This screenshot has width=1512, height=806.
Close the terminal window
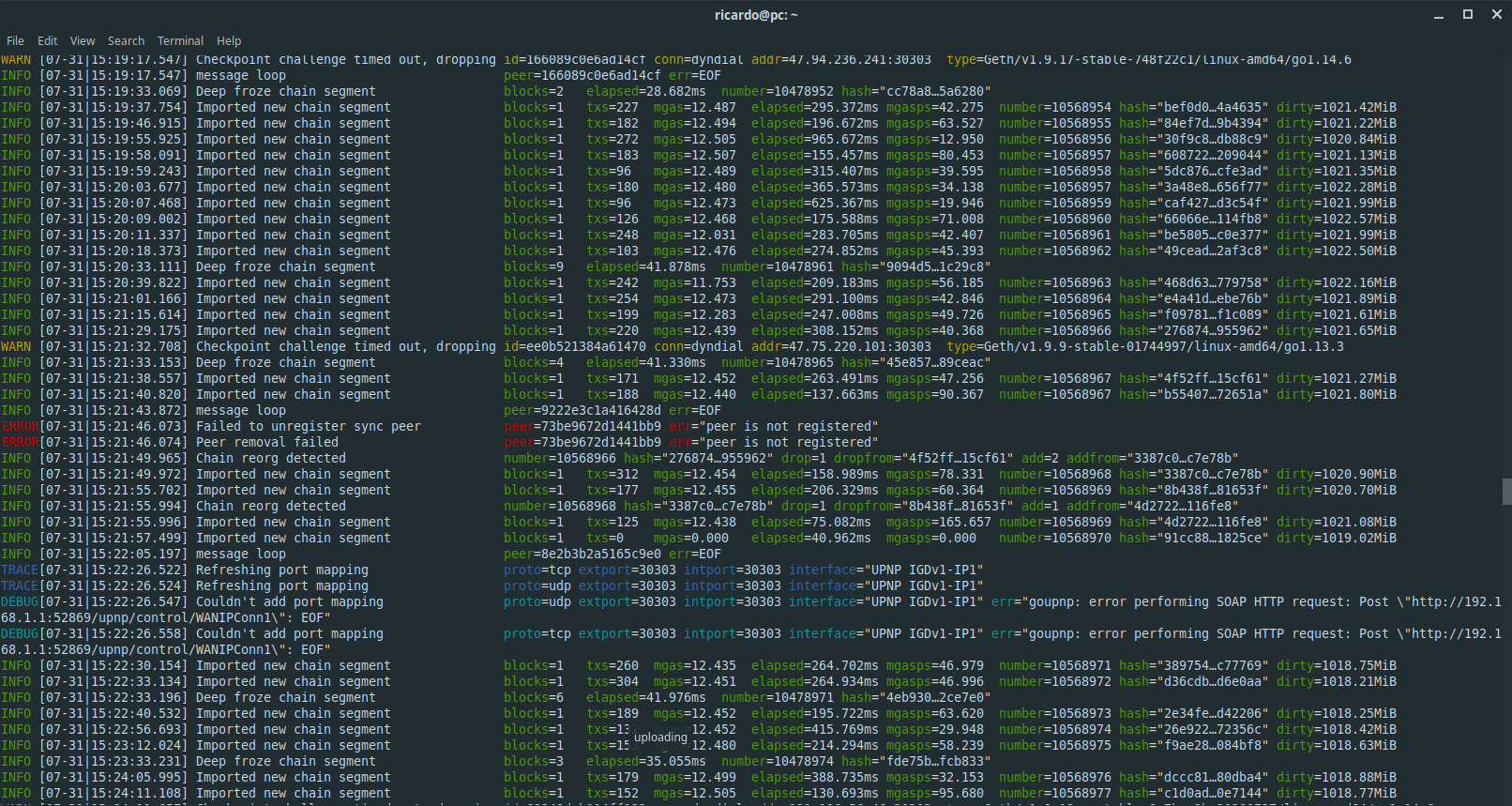pos(1497,14)
